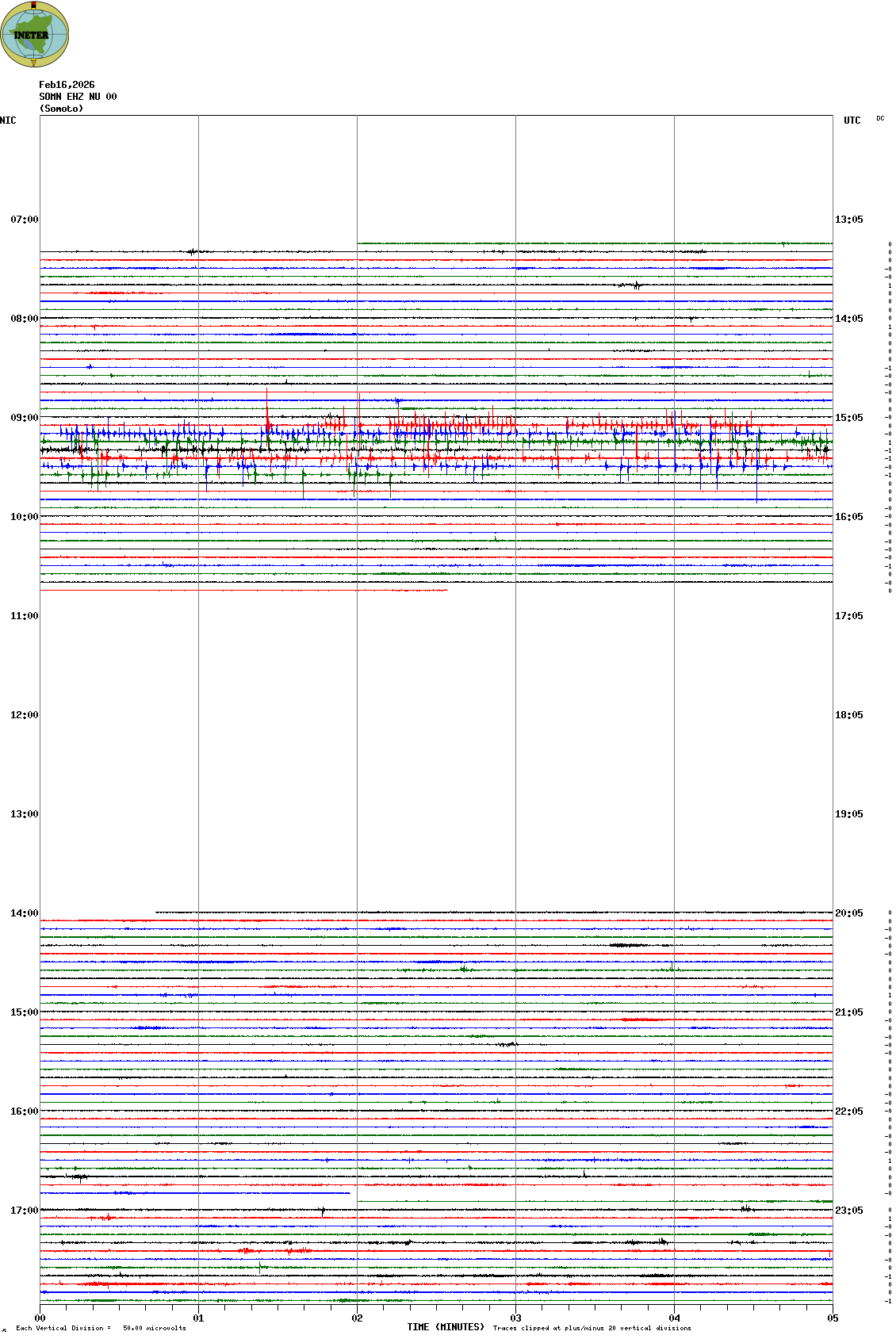
Task: Click the SOMN EHZ NU 00 station label
Action: point(78,97)
